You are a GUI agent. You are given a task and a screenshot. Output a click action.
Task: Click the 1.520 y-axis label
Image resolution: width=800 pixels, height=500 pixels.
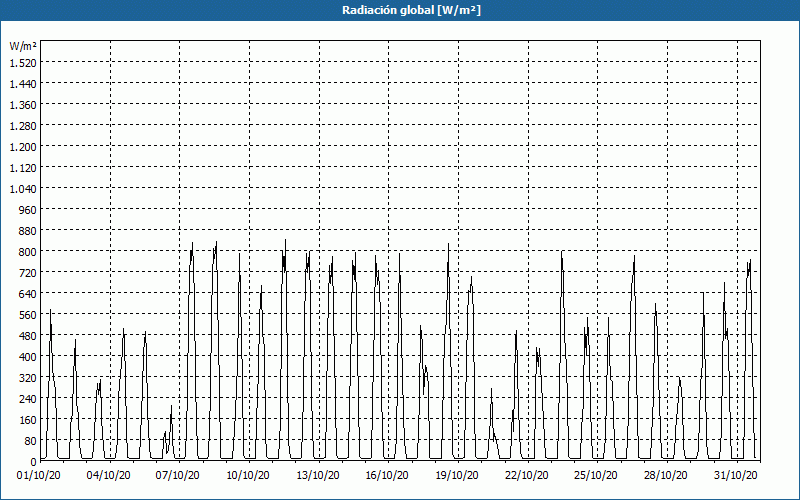click(23, 63)
